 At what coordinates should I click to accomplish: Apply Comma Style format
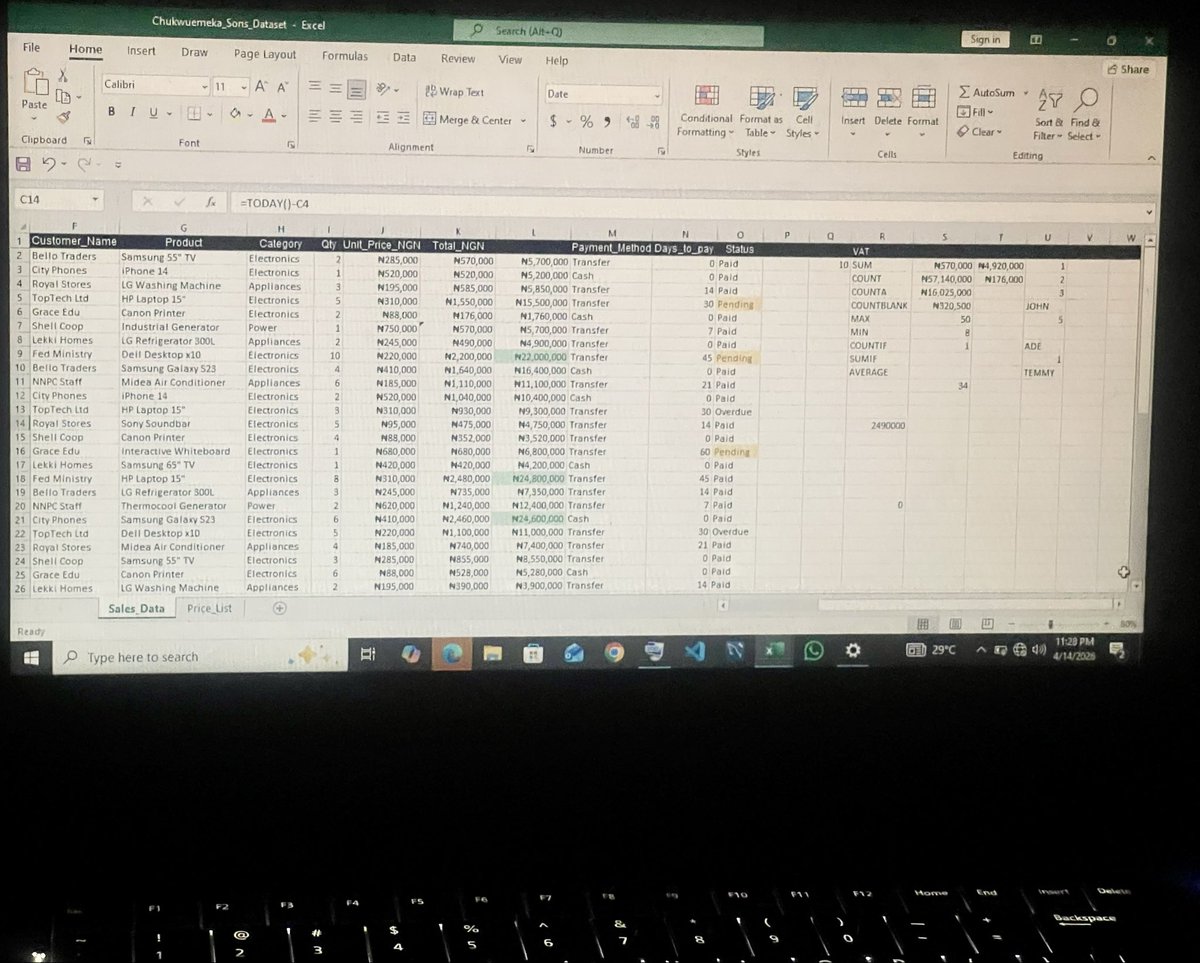coord(608,122)
